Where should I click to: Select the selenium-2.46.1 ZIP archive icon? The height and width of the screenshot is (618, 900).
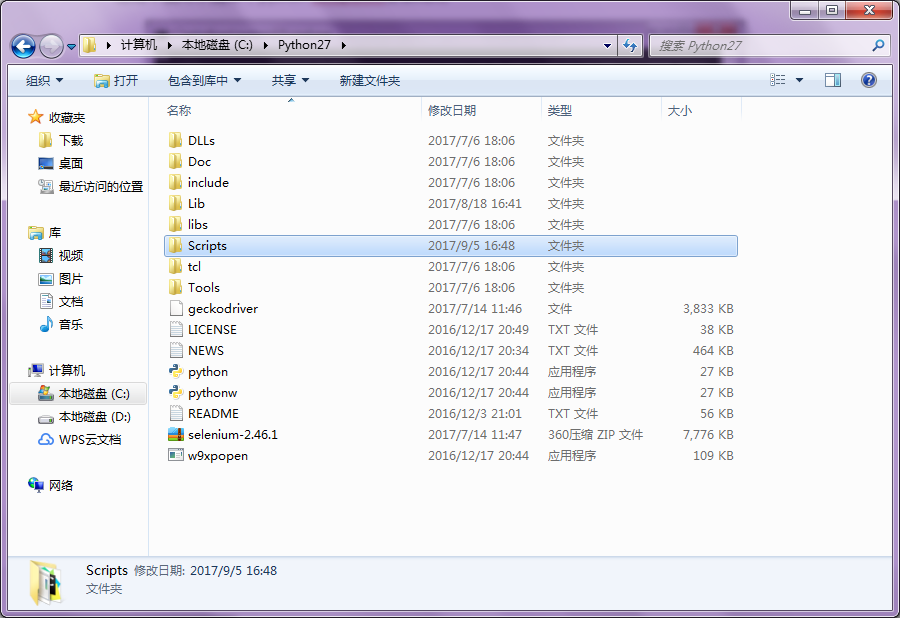coord(176,435)
